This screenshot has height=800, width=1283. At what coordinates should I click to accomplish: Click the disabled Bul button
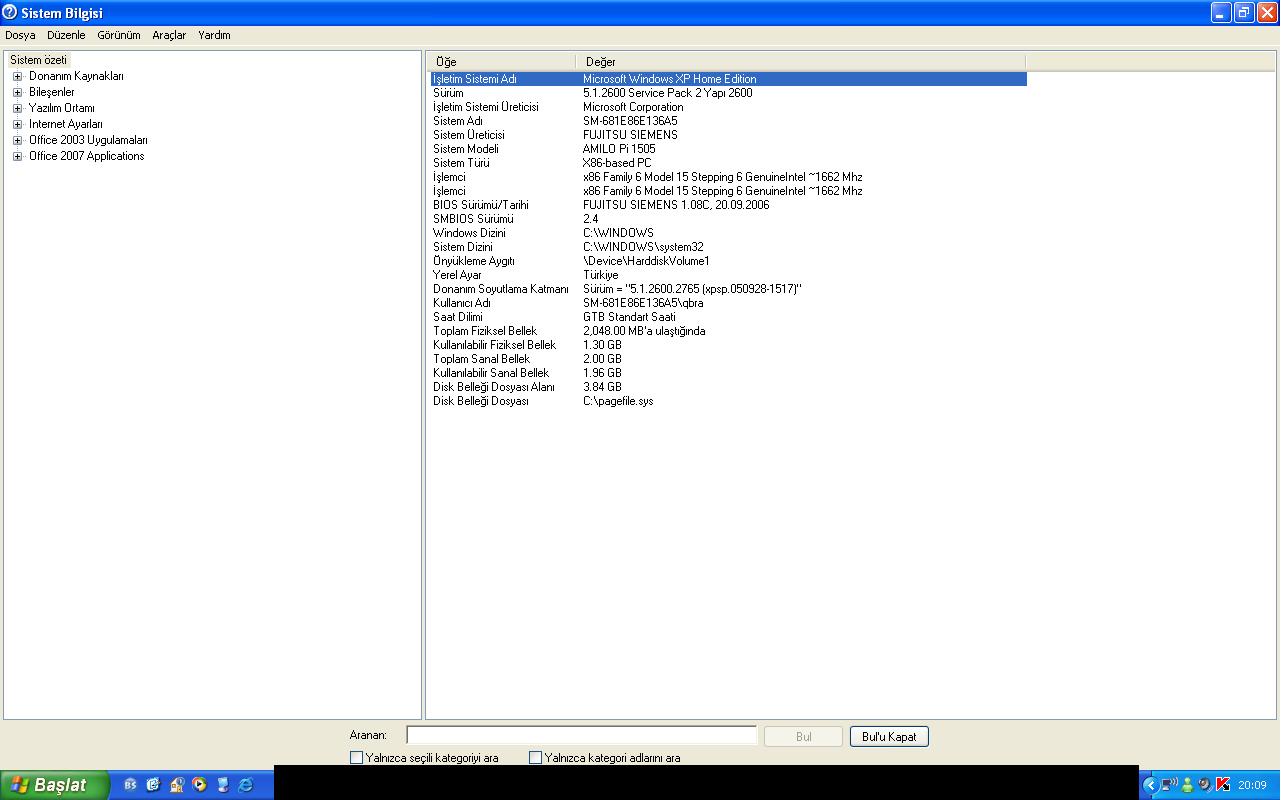[803, 736]
